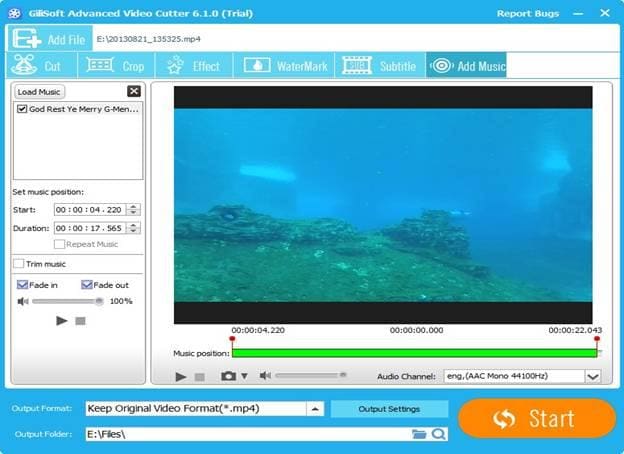Enable the Trim music checkbox
Viewport: 624px width, 454px height.
click(18, 263)
